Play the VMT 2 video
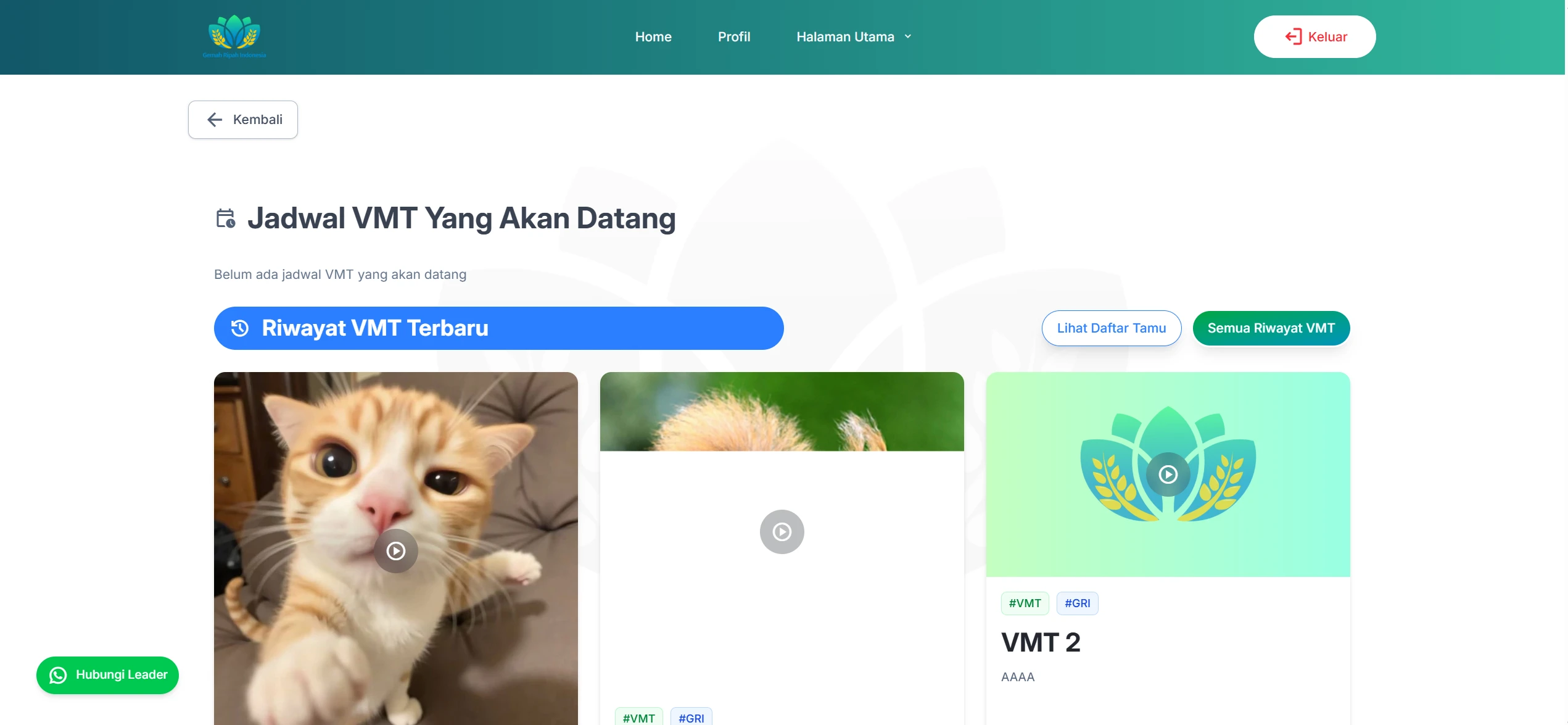The image size is (1568, 725). coord(1168,474)
